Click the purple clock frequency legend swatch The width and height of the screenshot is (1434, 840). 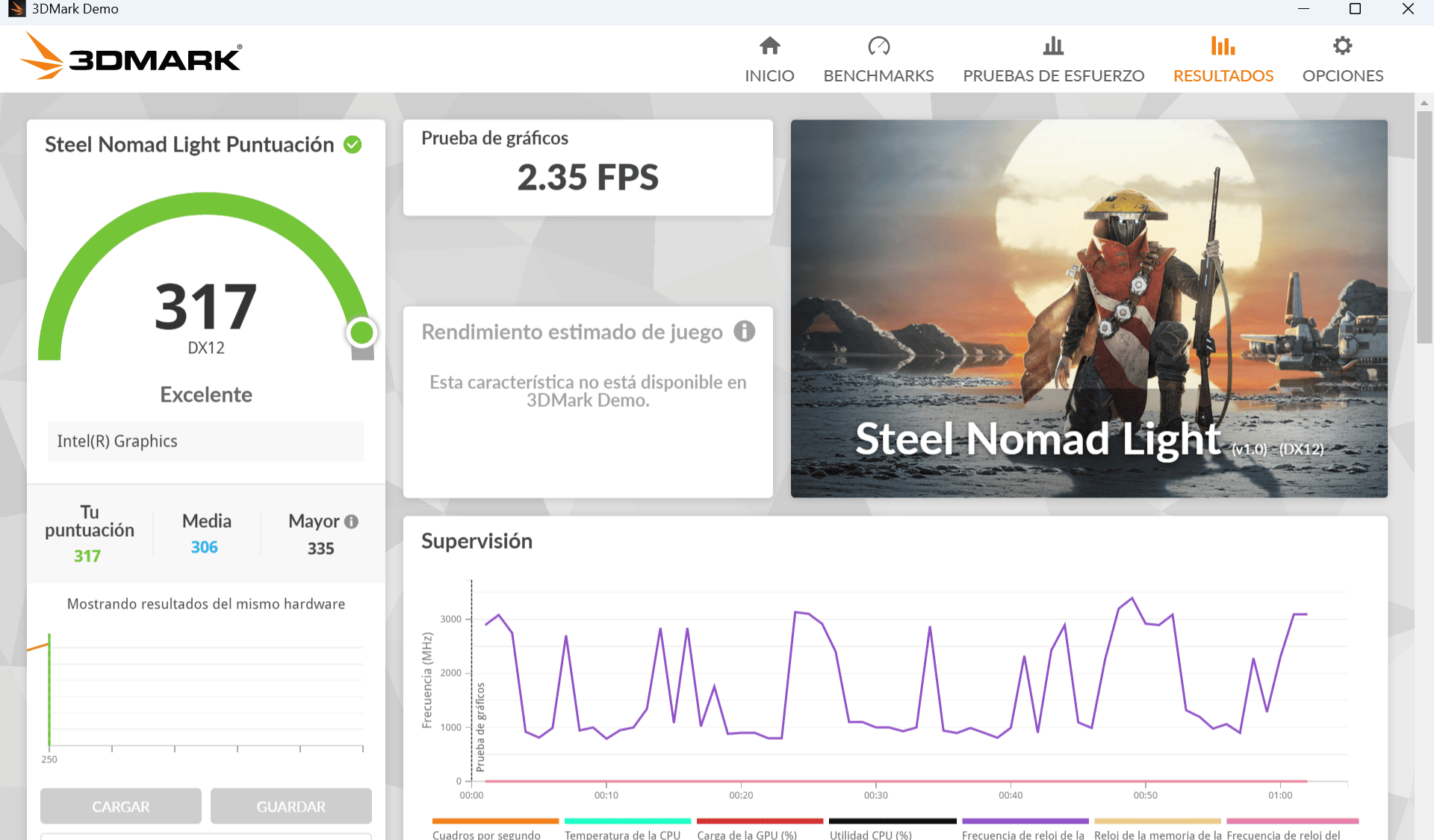click(x=1025, y=821)
